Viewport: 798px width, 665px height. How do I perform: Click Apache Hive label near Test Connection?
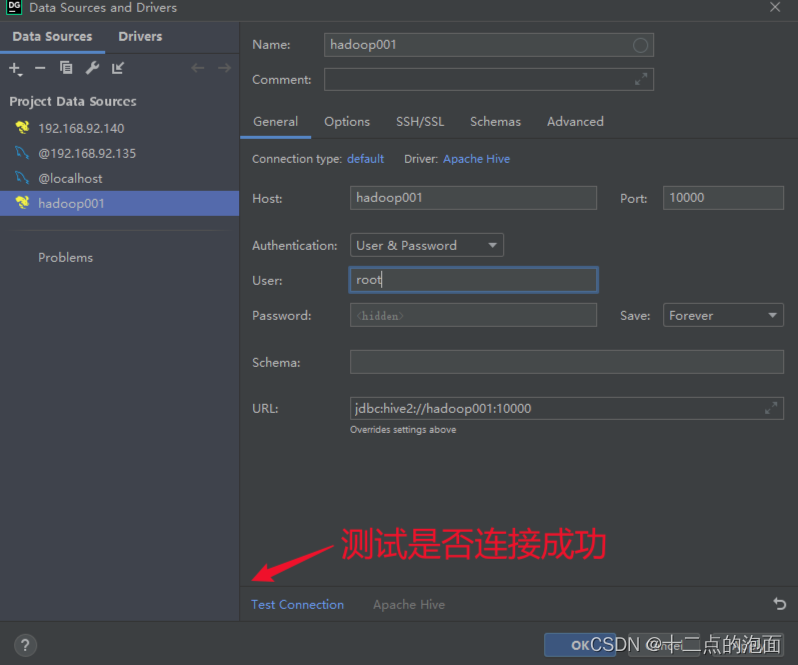[409, 604]
